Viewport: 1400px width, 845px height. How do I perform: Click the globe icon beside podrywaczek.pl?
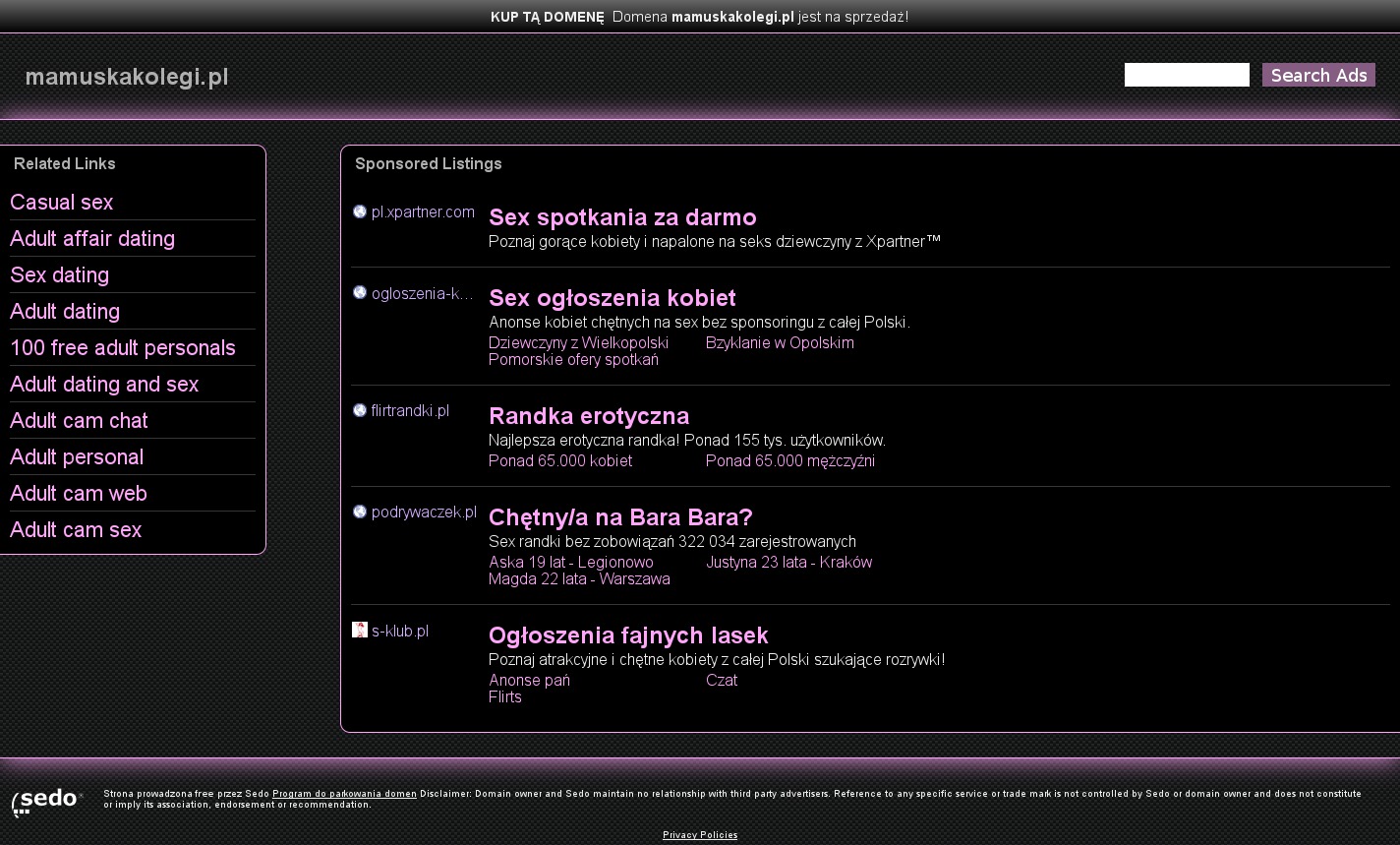point(360,512)
